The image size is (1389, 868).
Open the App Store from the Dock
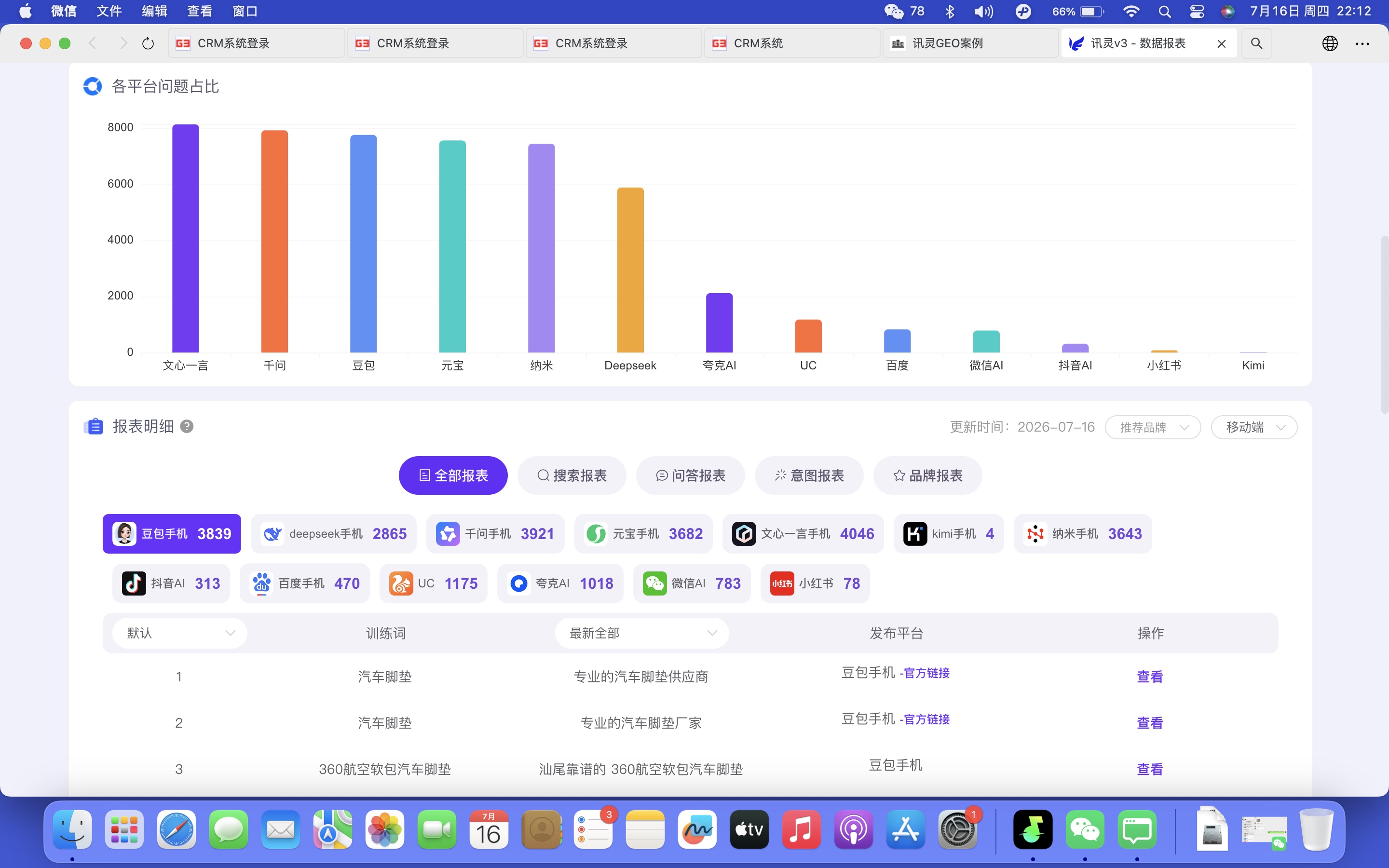click(x=905, y=829)
